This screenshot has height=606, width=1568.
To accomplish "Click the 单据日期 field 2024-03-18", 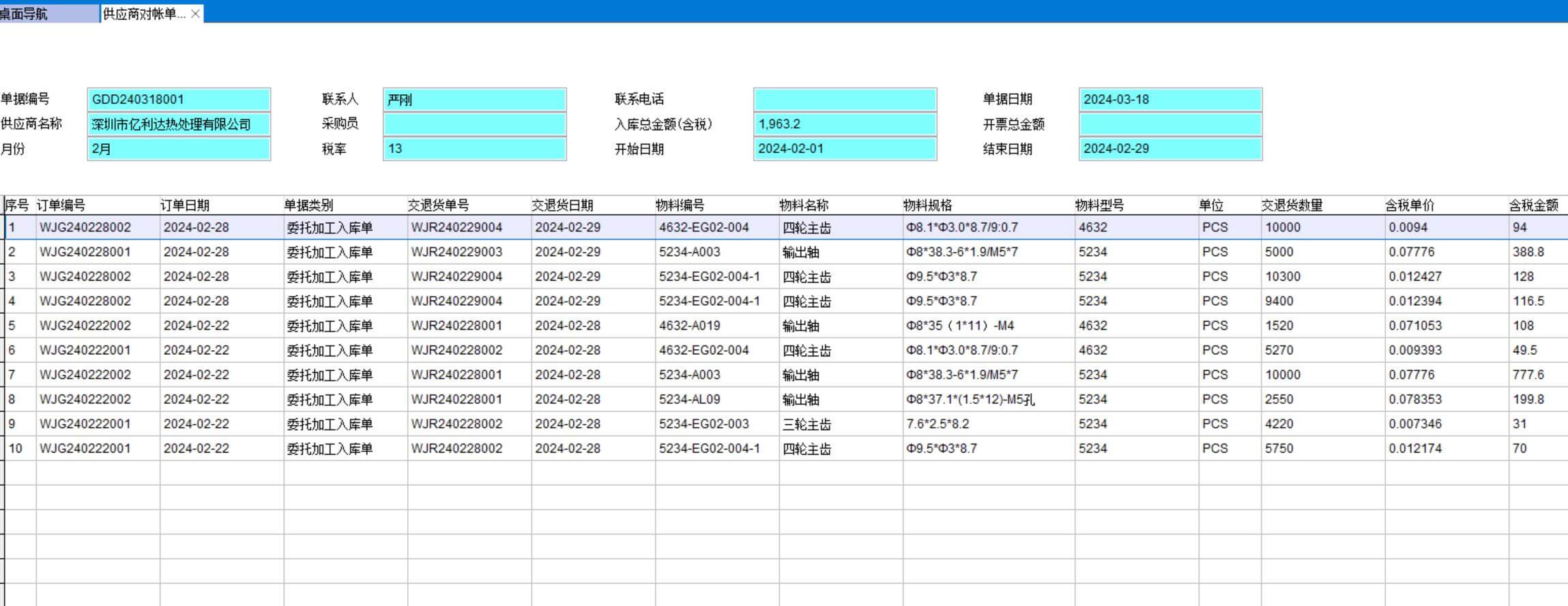I will 1170,100.
